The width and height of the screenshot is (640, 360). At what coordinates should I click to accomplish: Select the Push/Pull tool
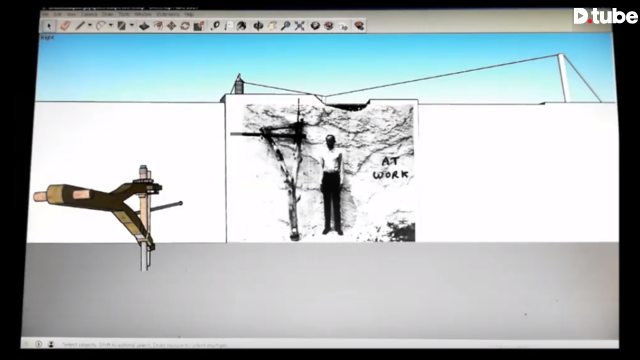pos(144,27)
